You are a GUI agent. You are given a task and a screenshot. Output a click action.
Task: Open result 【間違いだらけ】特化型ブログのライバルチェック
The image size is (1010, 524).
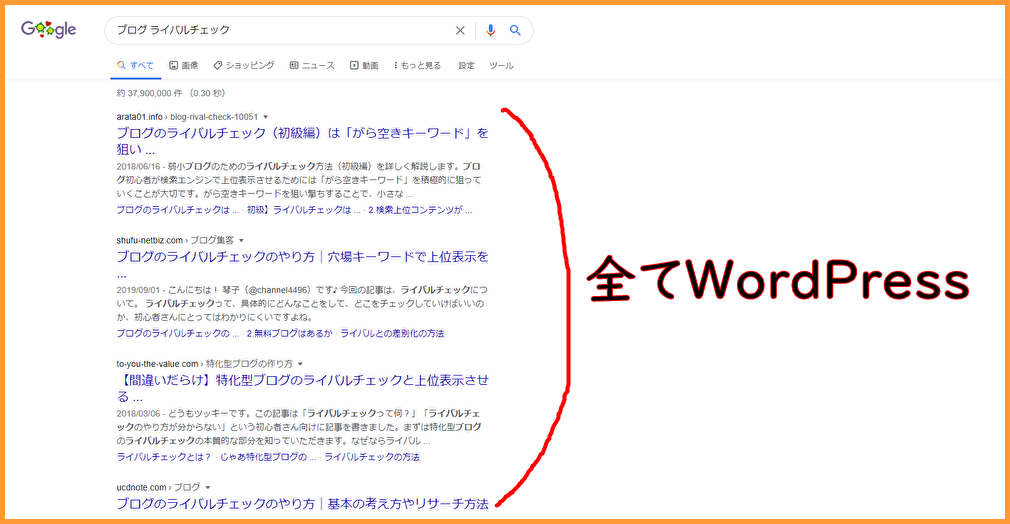302,388
